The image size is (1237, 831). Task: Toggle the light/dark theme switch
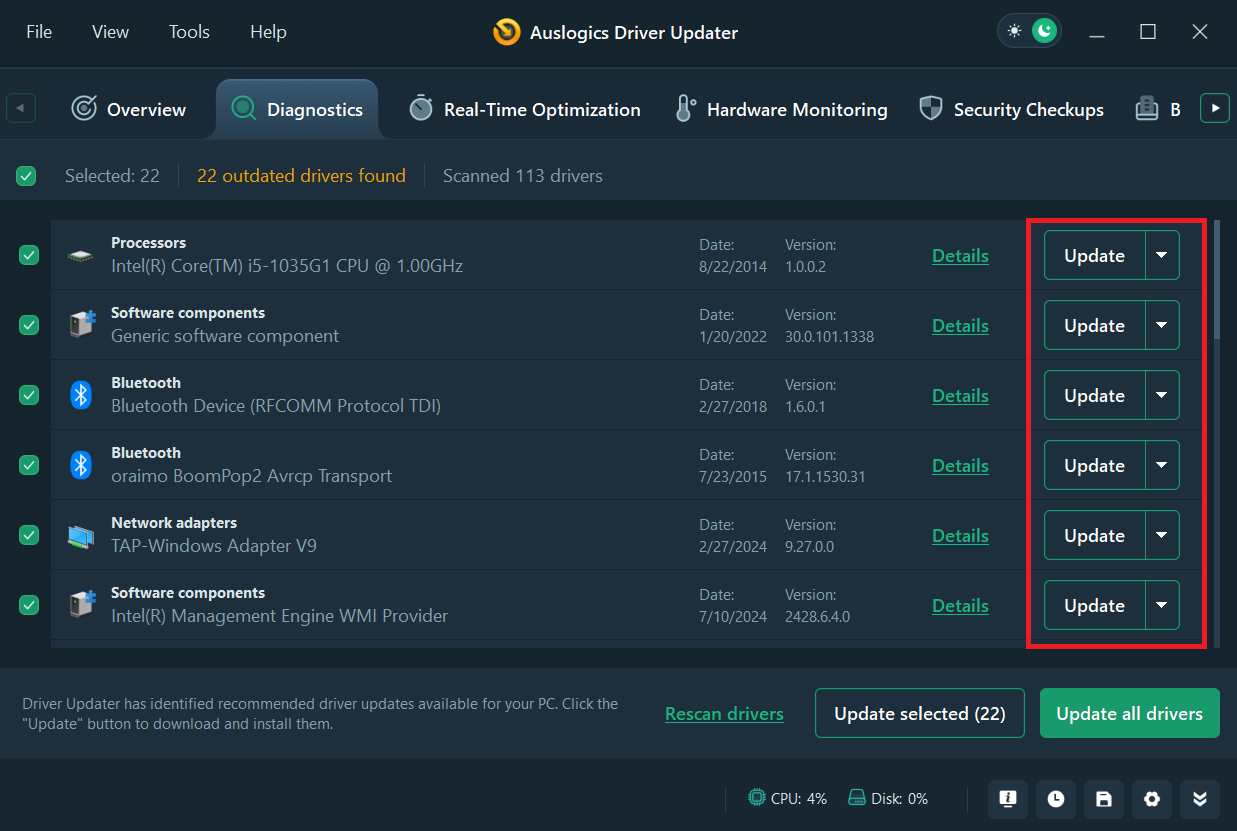point(1029,31)
